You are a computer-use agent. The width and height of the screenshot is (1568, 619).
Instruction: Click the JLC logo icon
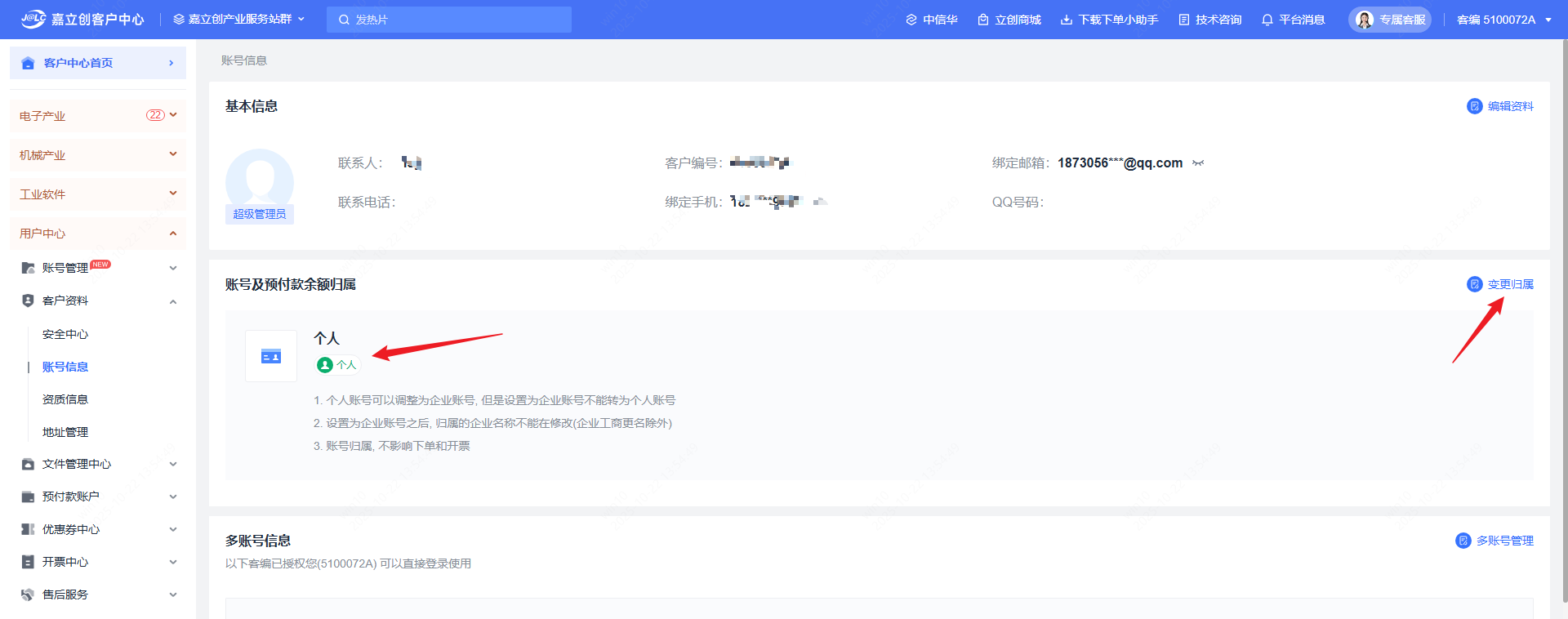[x=33, y=19]
